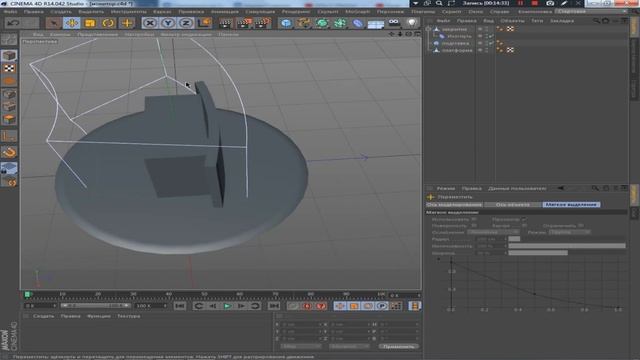This screenshot has width=640, height=360.
Task: Toggle the Просмотр checkbox
Action: pyautogui.click(x=524, y=219)
